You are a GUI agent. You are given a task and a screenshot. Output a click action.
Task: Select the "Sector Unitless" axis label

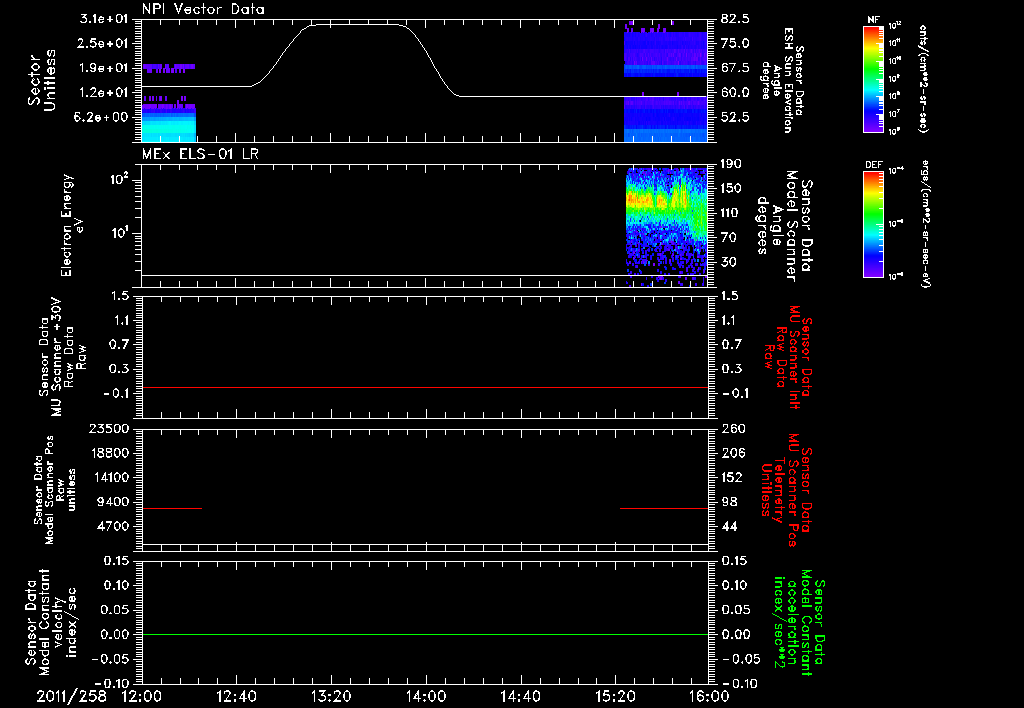pos(42,80)
